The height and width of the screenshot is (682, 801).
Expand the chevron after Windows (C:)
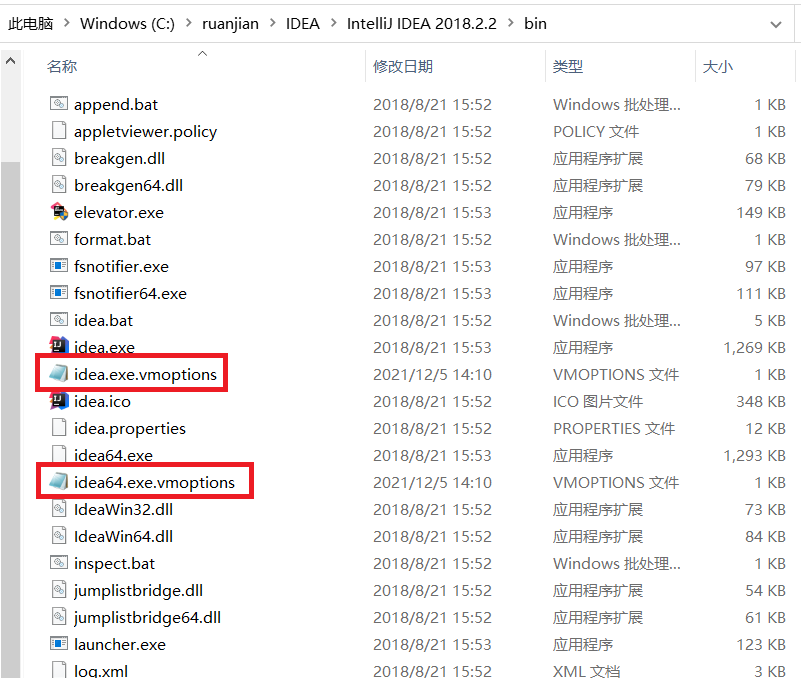[x=189, y=23]
